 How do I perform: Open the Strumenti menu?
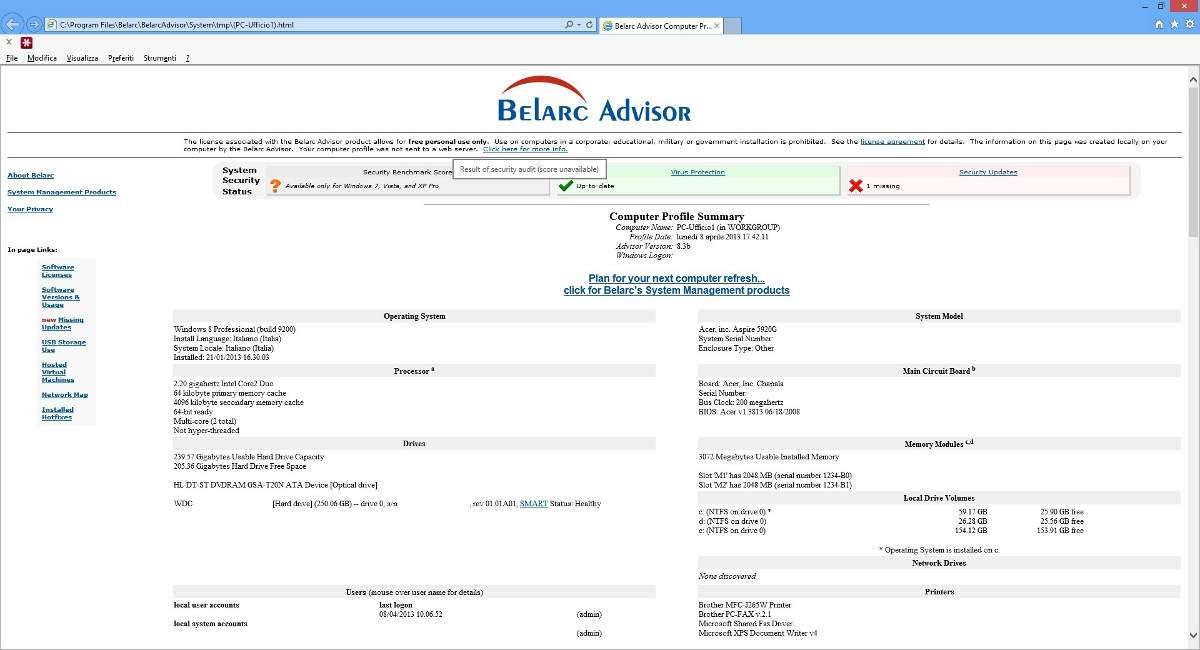(x=161, y=58)
